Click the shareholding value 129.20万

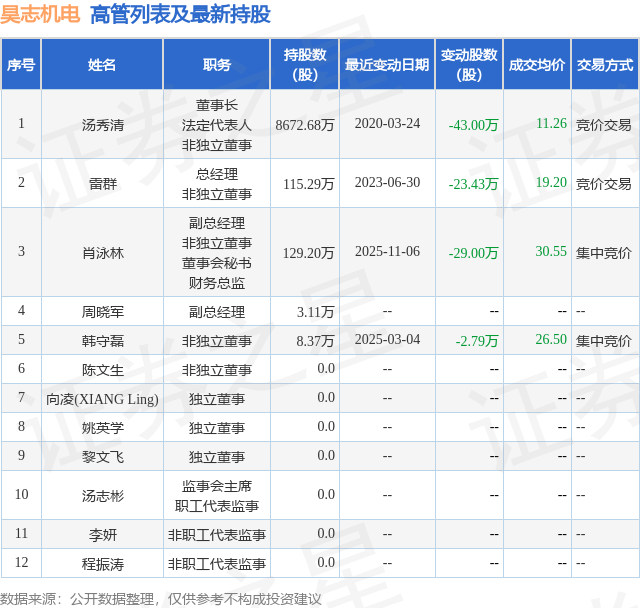point(309,253)
